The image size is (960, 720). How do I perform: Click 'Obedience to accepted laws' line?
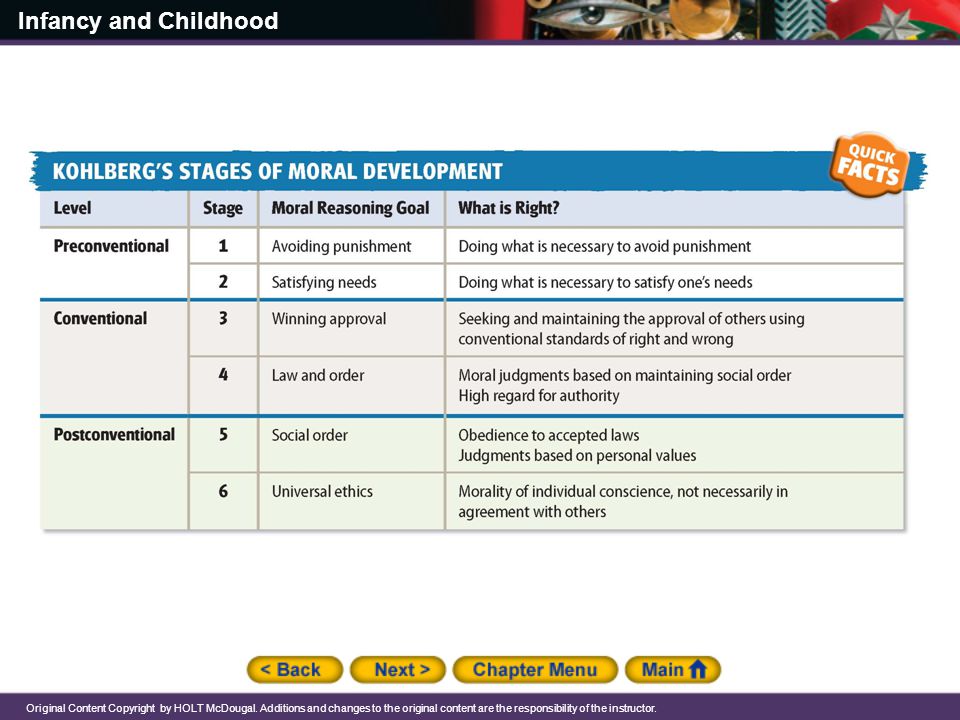coord(549,435)
